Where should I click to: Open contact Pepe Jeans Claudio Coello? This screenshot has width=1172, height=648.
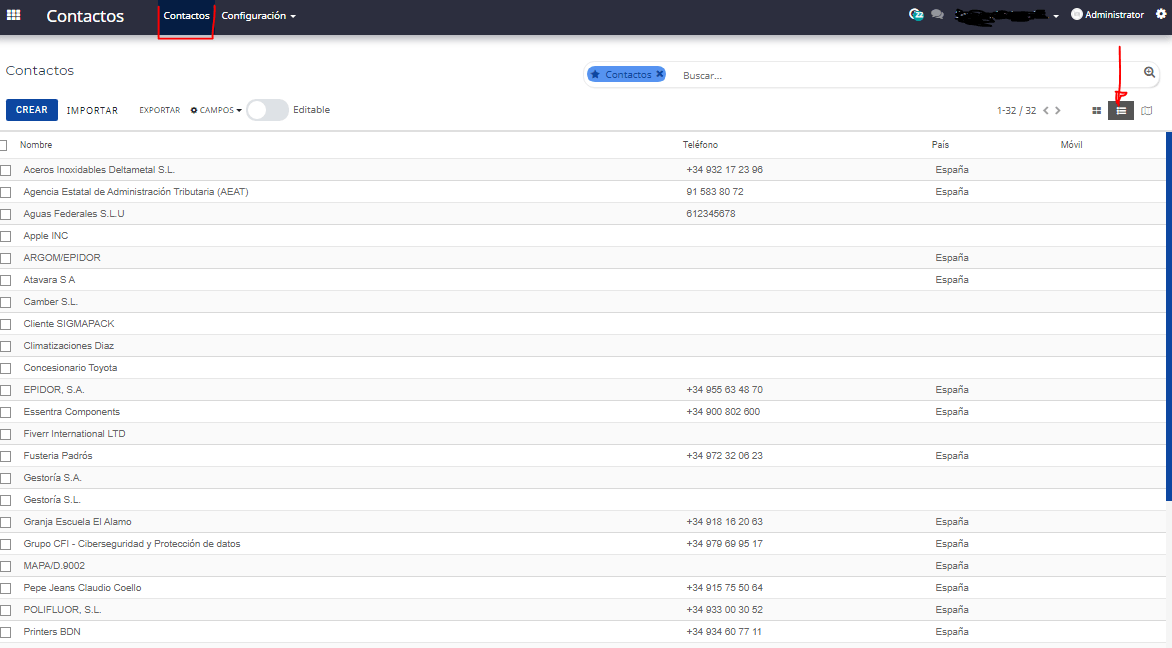82,587
